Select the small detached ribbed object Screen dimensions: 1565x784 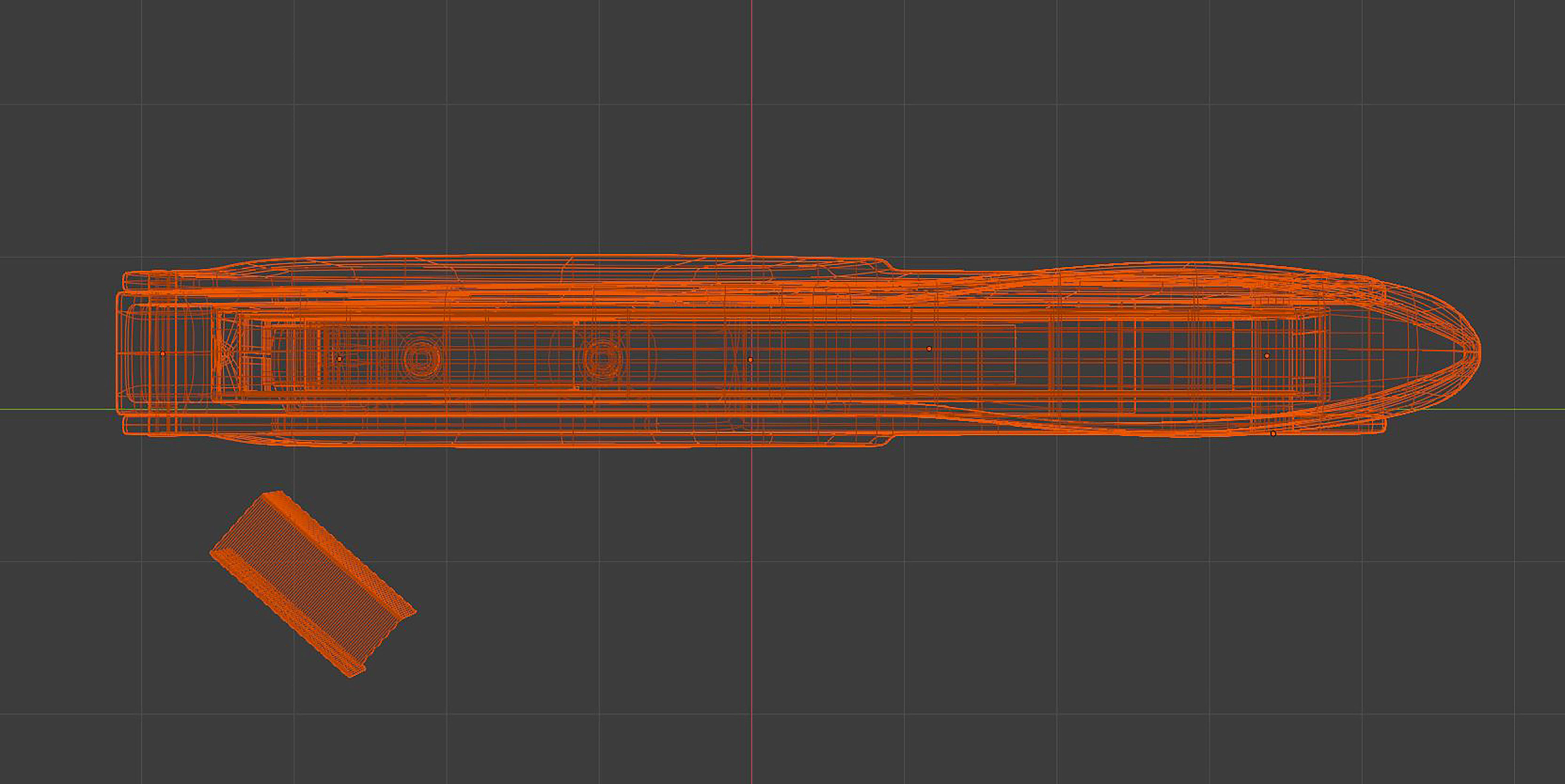click(313, 584)
